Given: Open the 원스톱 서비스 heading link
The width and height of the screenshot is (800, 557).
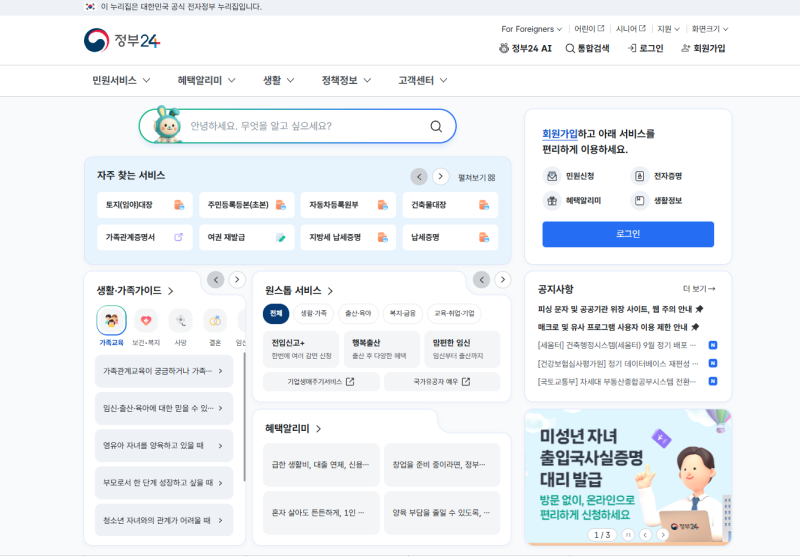Looking at the screenshot, I should [299, 290].
